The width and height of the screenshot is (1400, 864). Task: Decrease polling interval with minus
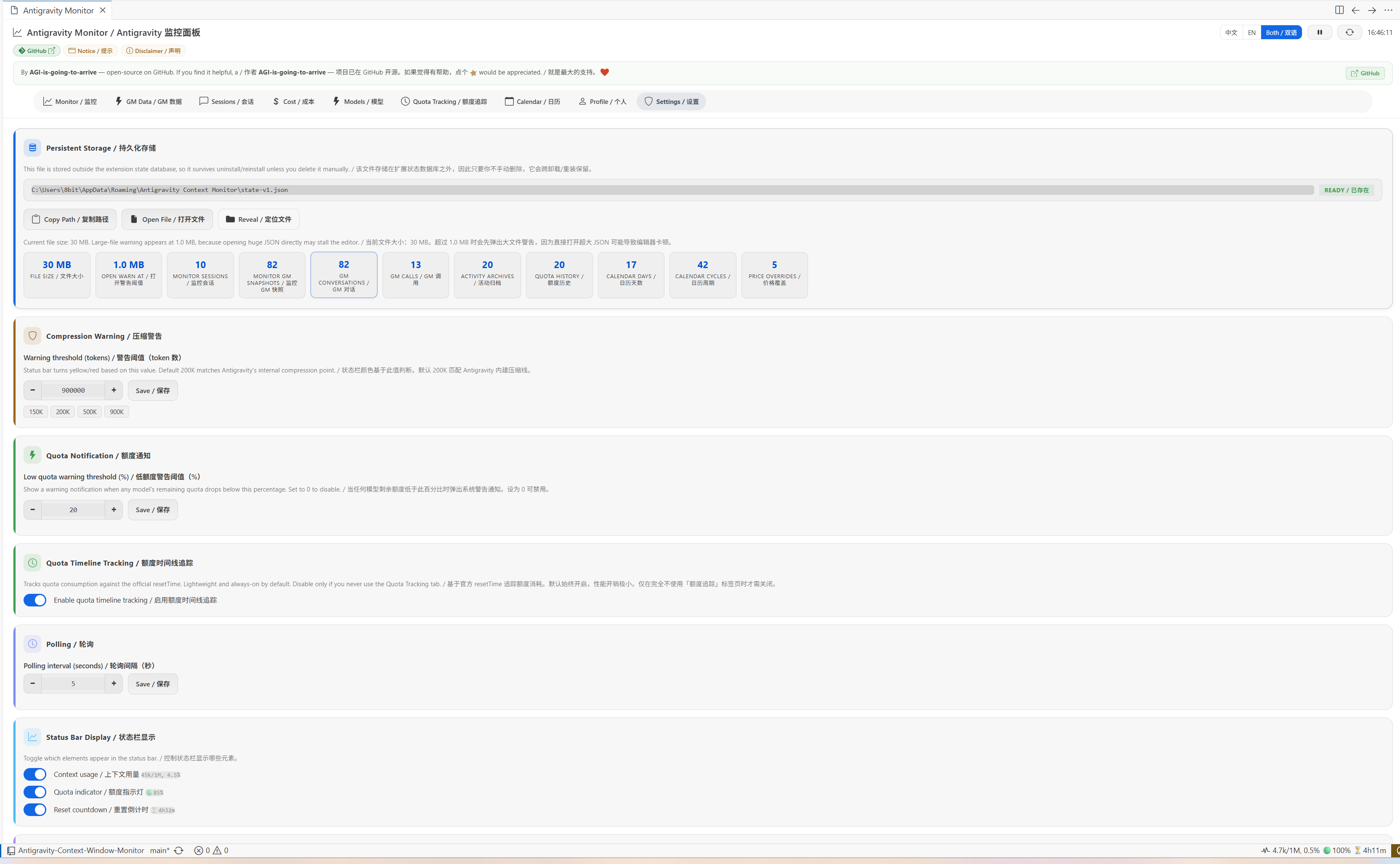pos(32,683)
